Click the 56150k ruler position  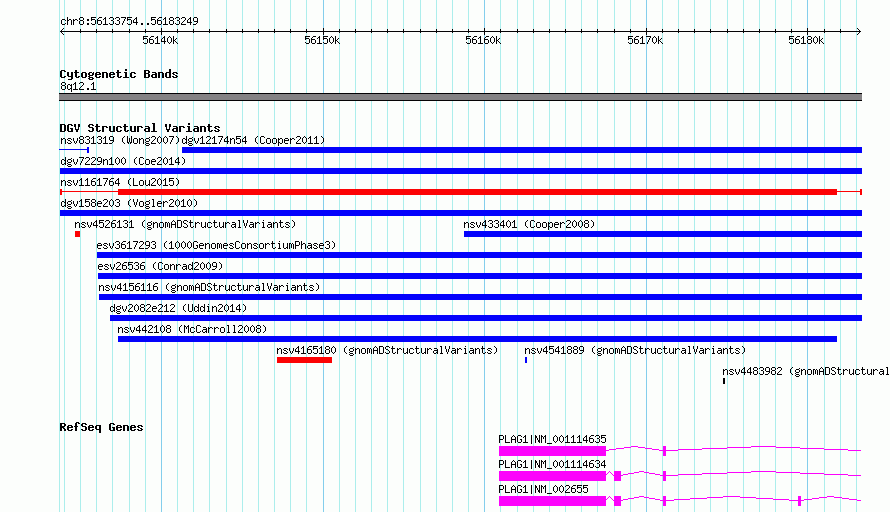(322, 40)
